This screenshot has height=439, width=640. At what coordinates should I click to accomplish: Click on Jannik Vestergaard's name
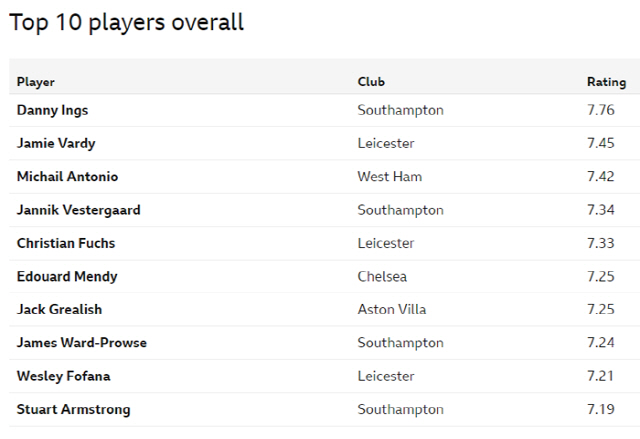point(78,210)
